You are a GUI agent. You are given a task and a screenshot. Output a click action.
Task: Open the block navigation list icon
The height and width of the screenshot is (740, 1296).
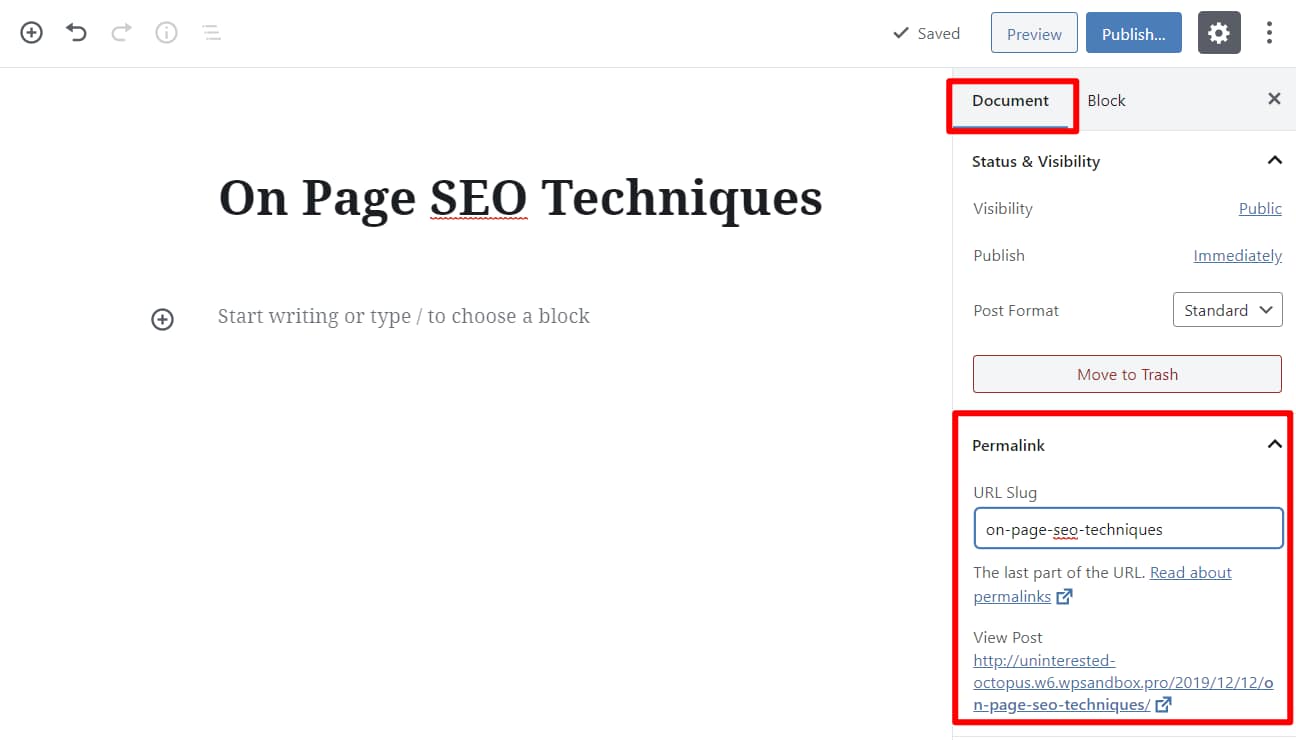[211, 32]
